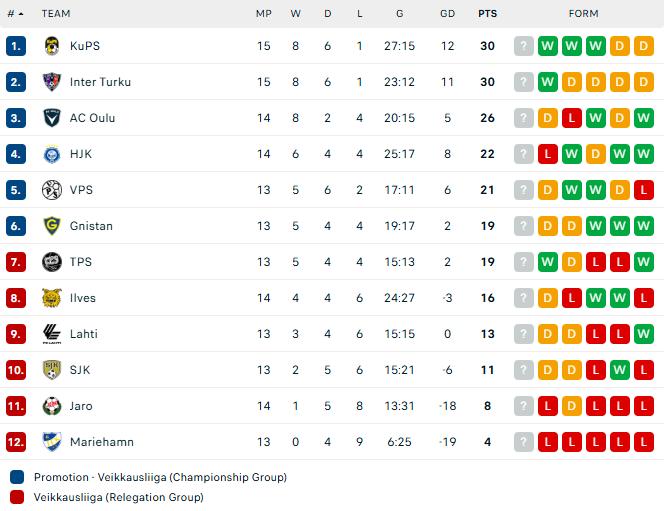The image size is (665, 511).
Task: Click the Jaro team name
Action: [81, 406]
